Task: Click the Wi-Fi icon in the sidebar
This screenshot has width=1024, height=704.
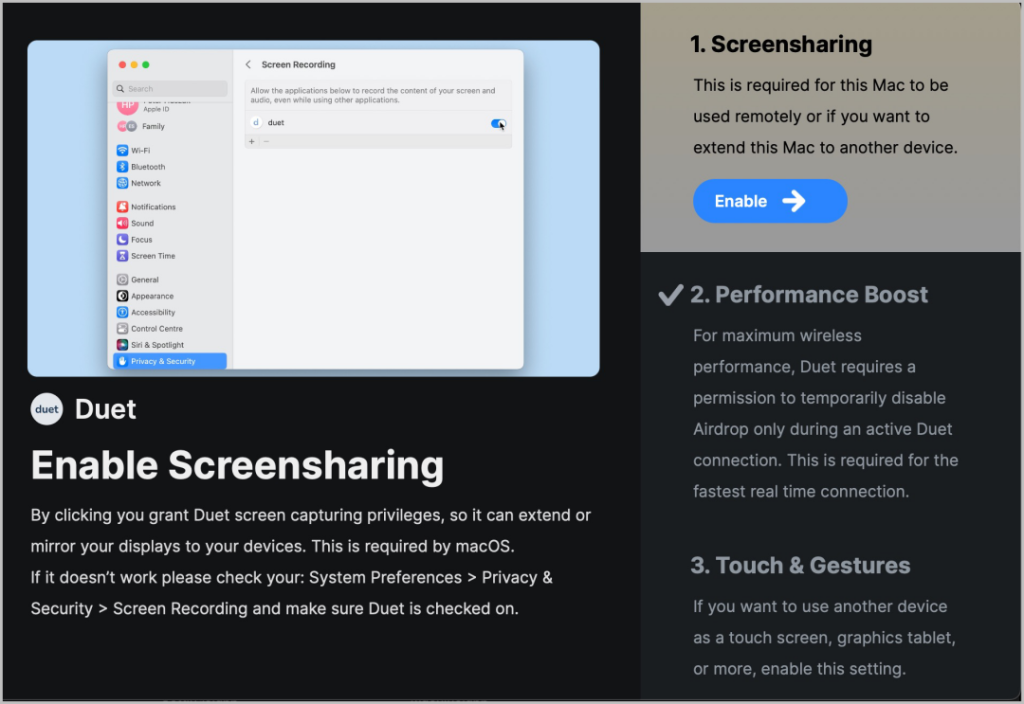Action: pos(122,150)
